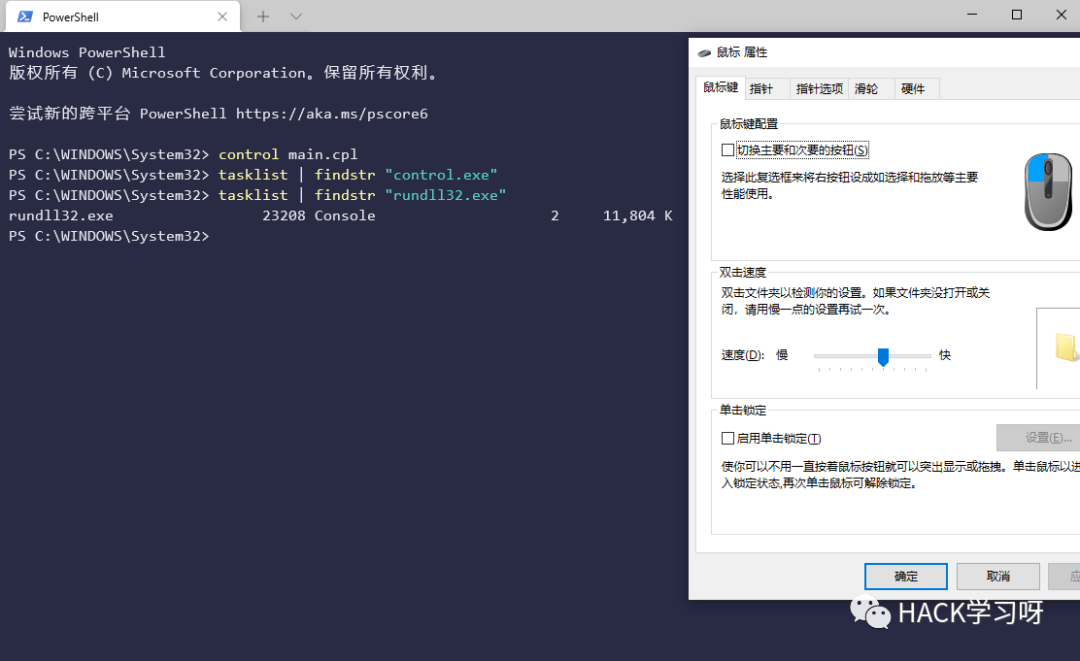The width and height of the screenshot is (1080, 661).
Task: Click the 'control main.cpl' command text
Action: 288,154
